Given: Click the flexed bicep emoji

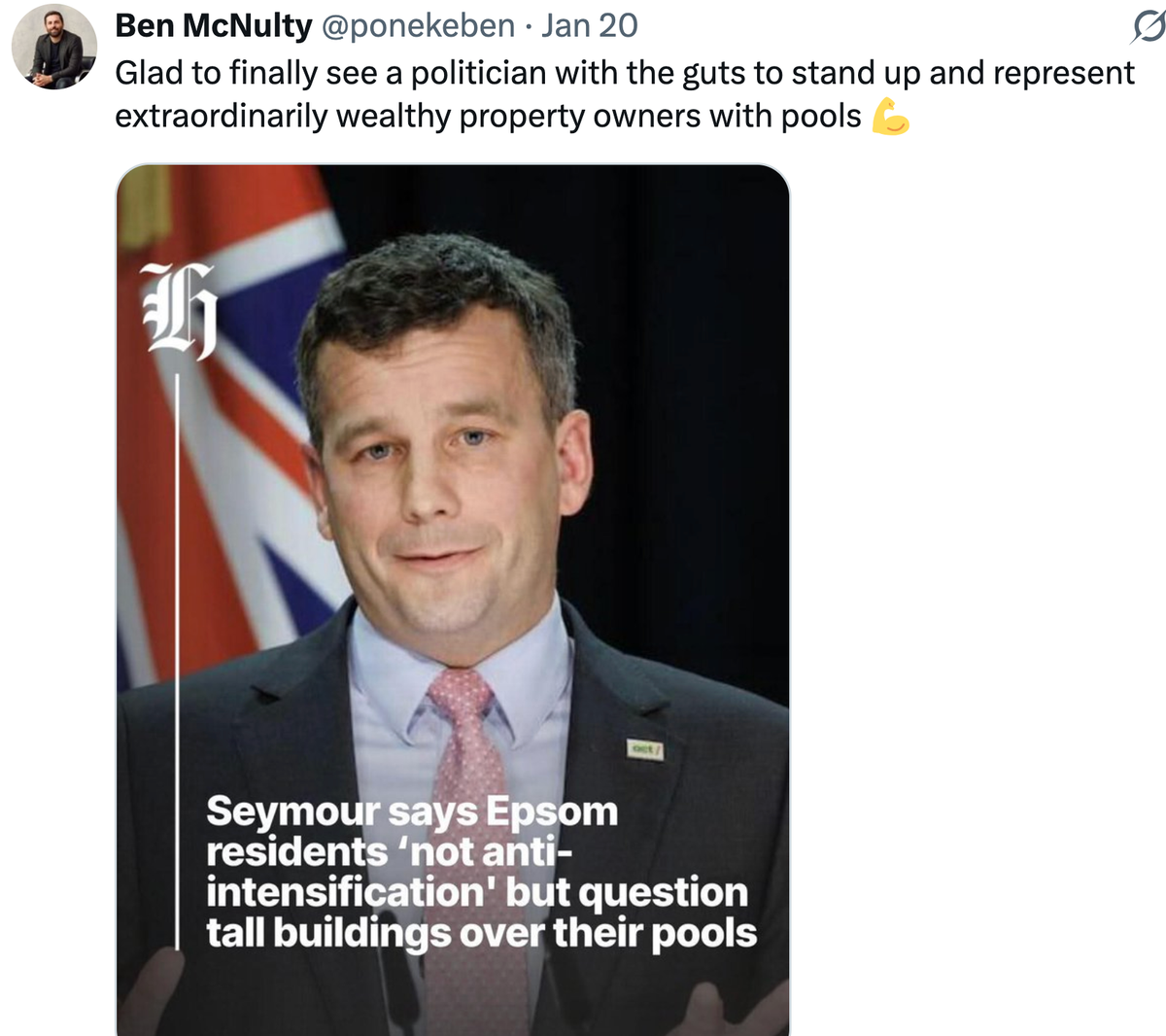Looking at the screenshot, I should (890, 117).
